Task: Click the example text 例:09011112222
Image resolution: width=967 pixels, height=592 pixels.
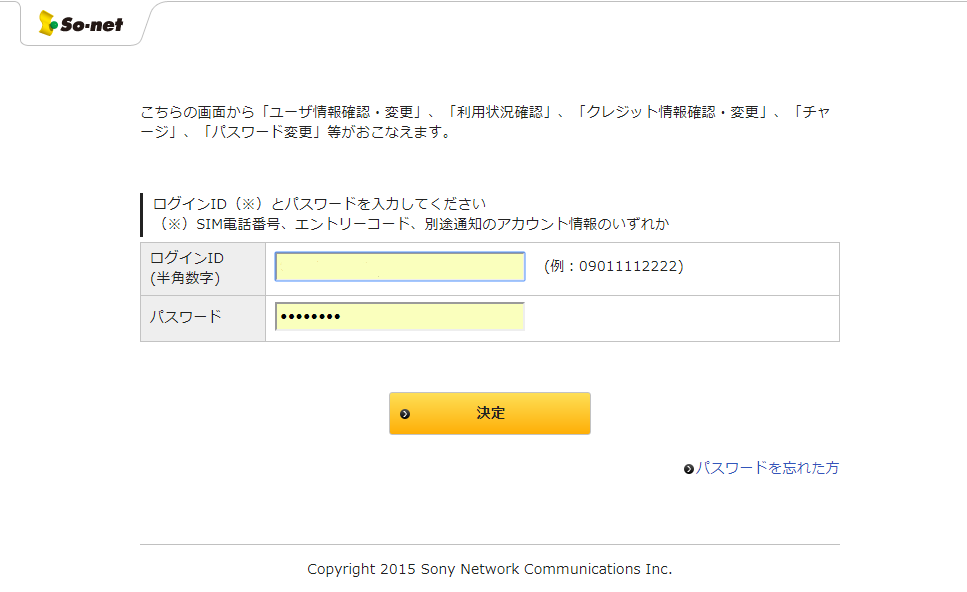Action: point(614,266)
